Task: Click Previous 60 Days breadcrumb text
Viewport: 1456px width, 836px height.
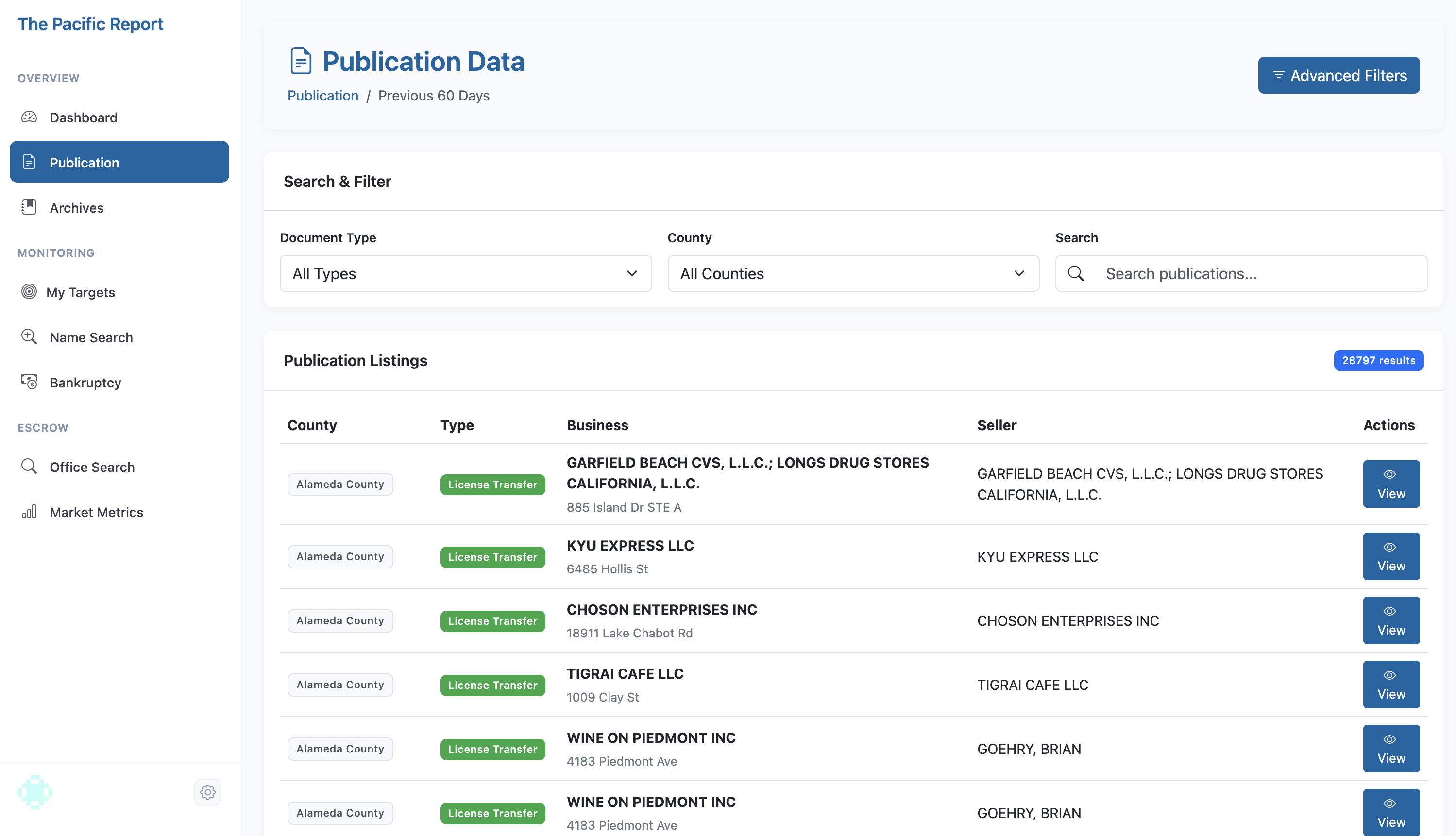Action: pyautogui.click(x=434, y=95)
